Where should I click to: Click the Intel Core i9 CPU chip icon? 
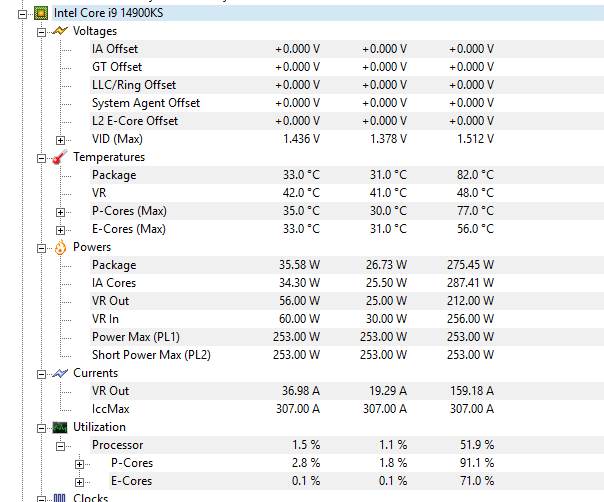coord(41,13)
